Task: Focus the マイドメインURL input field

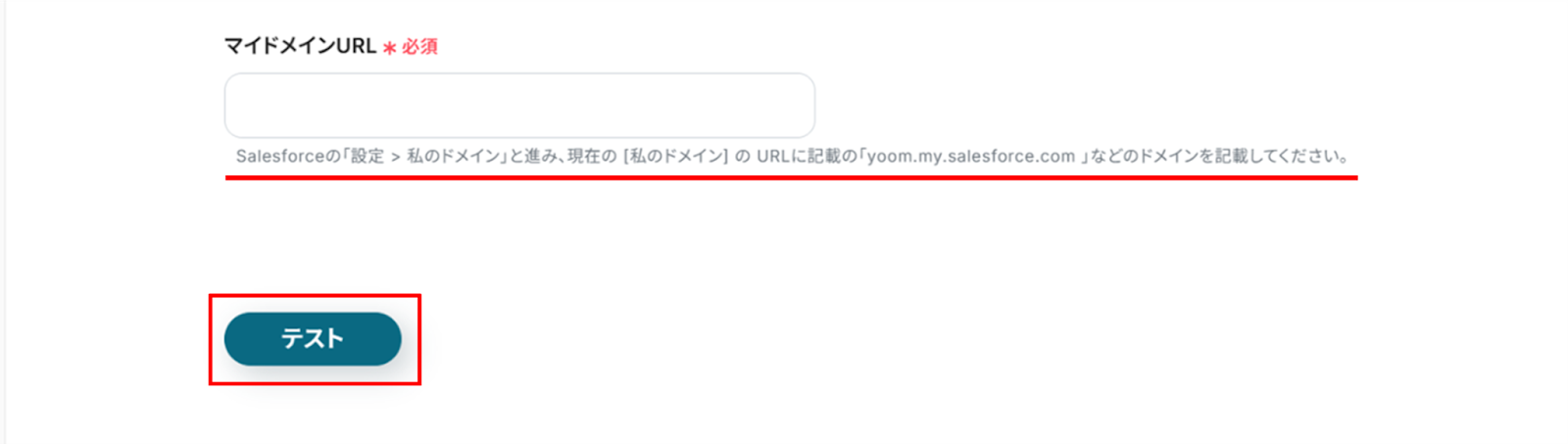Action: [519, 105]
